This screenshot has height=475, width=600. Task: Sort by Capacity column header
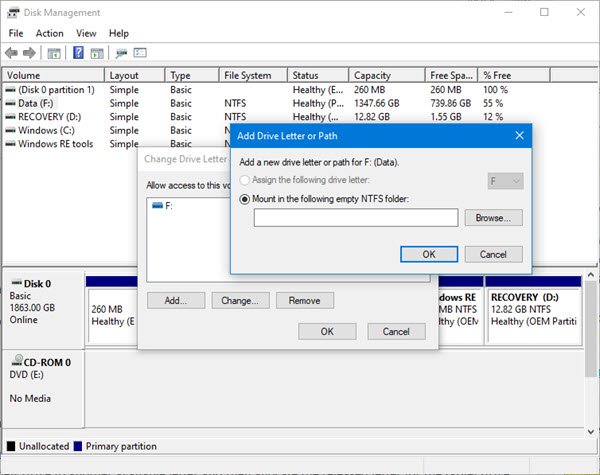pyautogui.click(x=384, y=75)
